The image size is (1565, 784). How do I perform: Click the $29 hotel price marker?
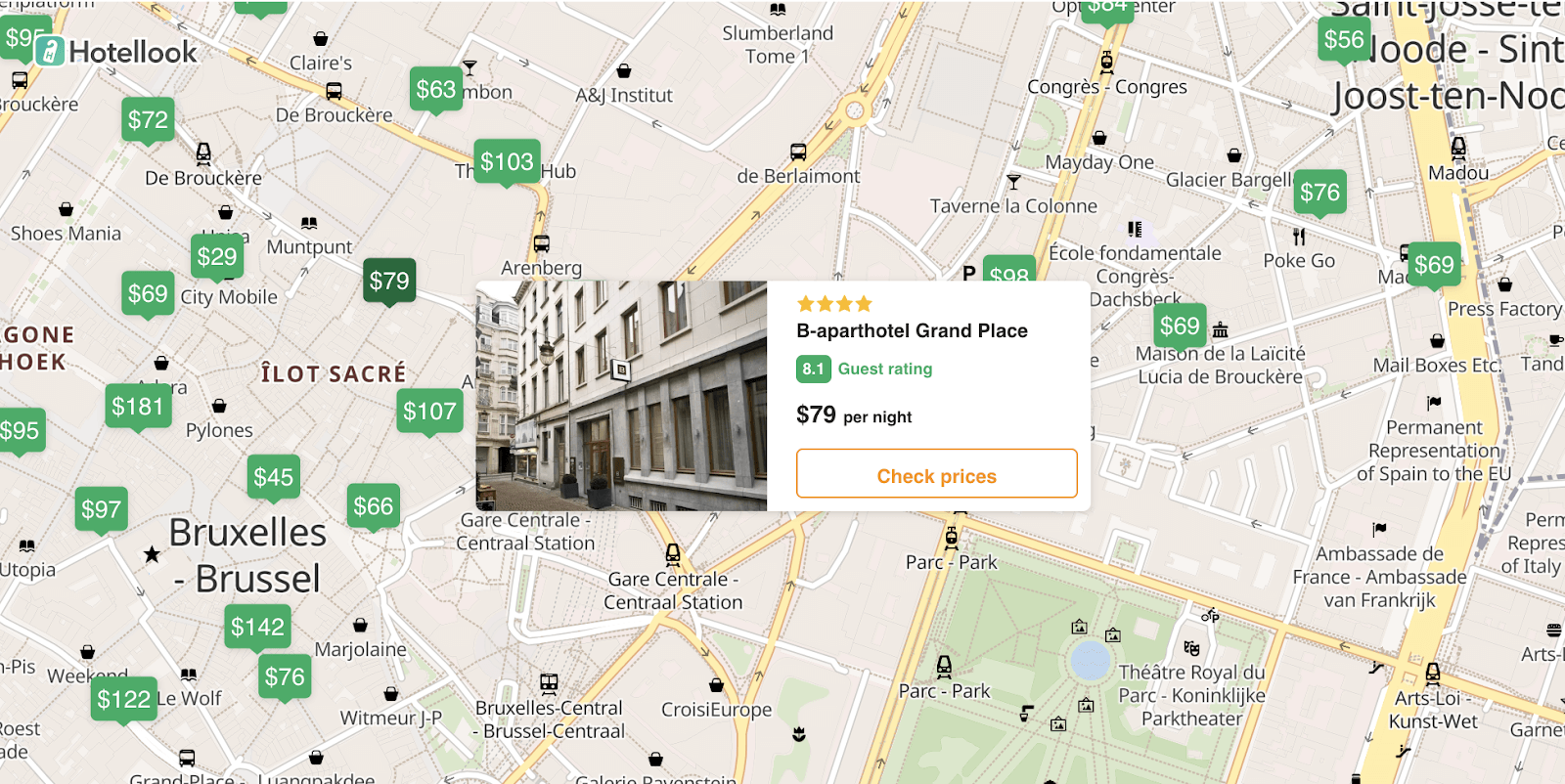pos(216,256)
